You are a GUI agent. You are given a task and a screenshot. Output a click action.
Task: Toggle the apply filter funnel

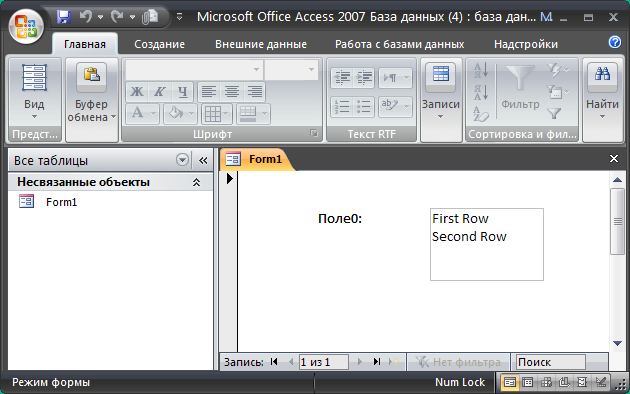pos(554,114)
